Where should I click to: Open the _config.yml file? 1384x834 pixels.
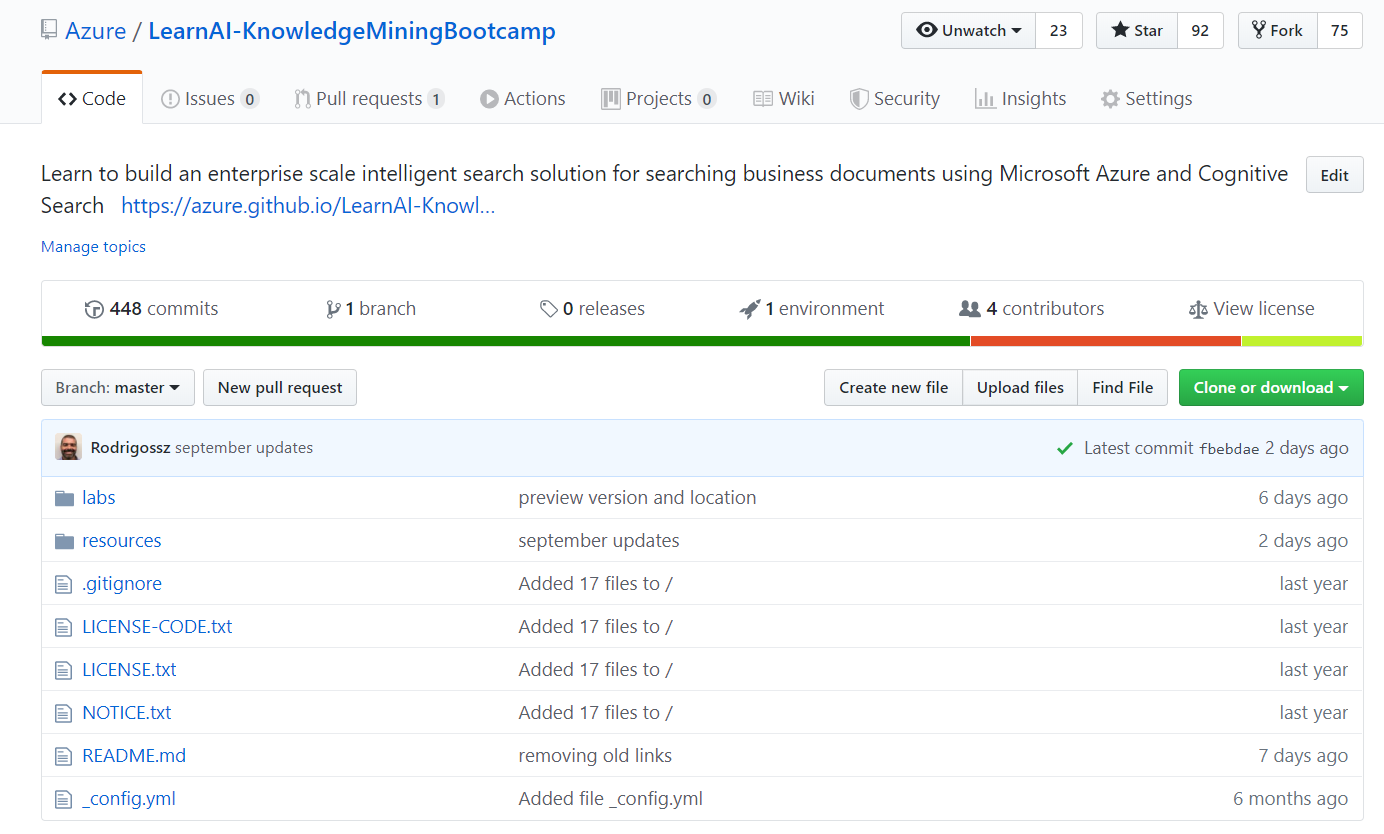[129, 799]
